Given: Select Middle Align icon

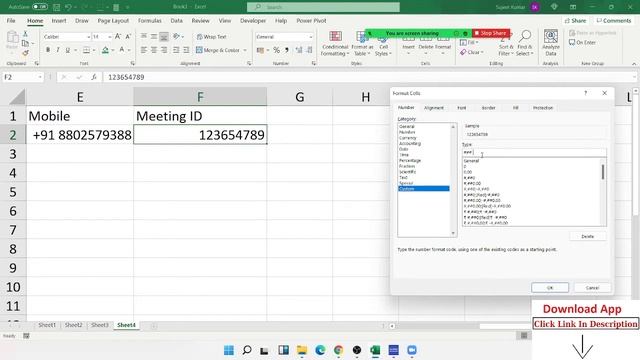Looking at the screenshot, I should [154, 37].
